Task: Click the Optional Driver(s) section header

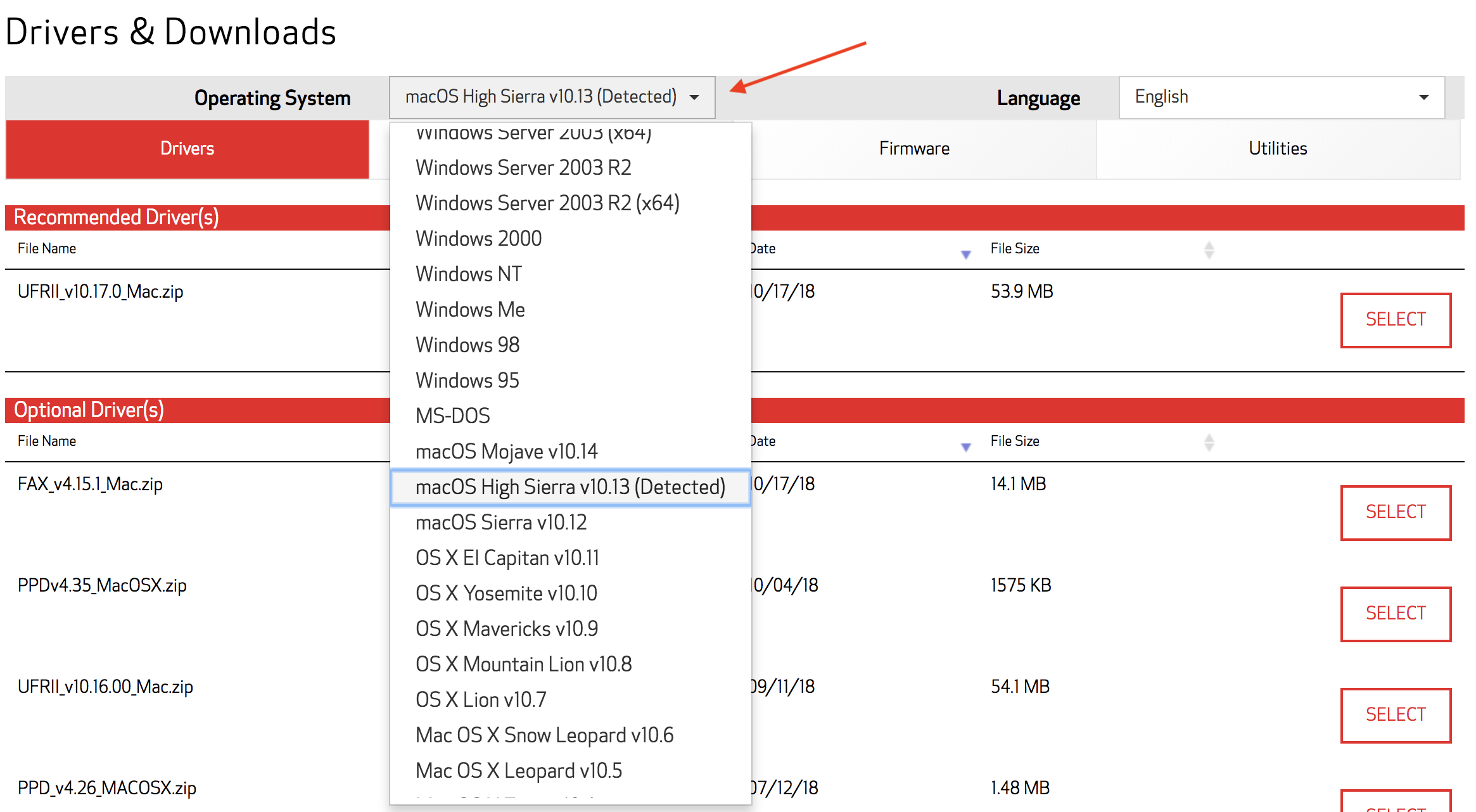Action: 89,410
